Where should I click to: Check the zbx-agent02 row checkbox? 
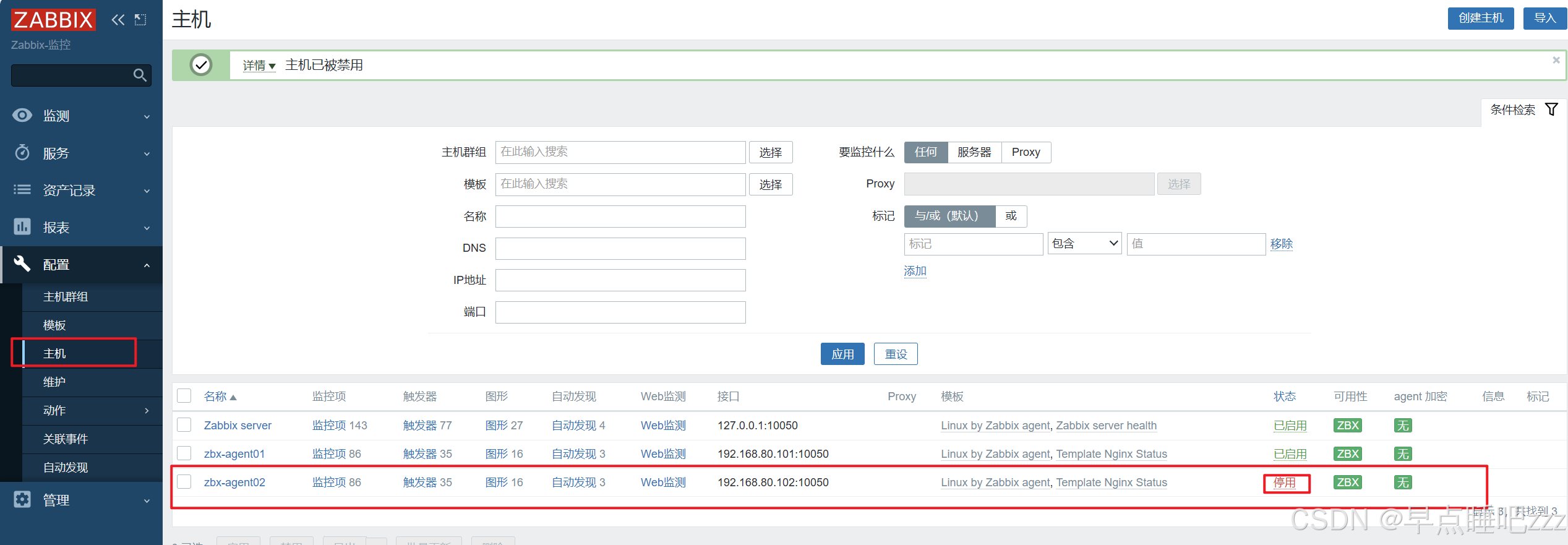184,482
